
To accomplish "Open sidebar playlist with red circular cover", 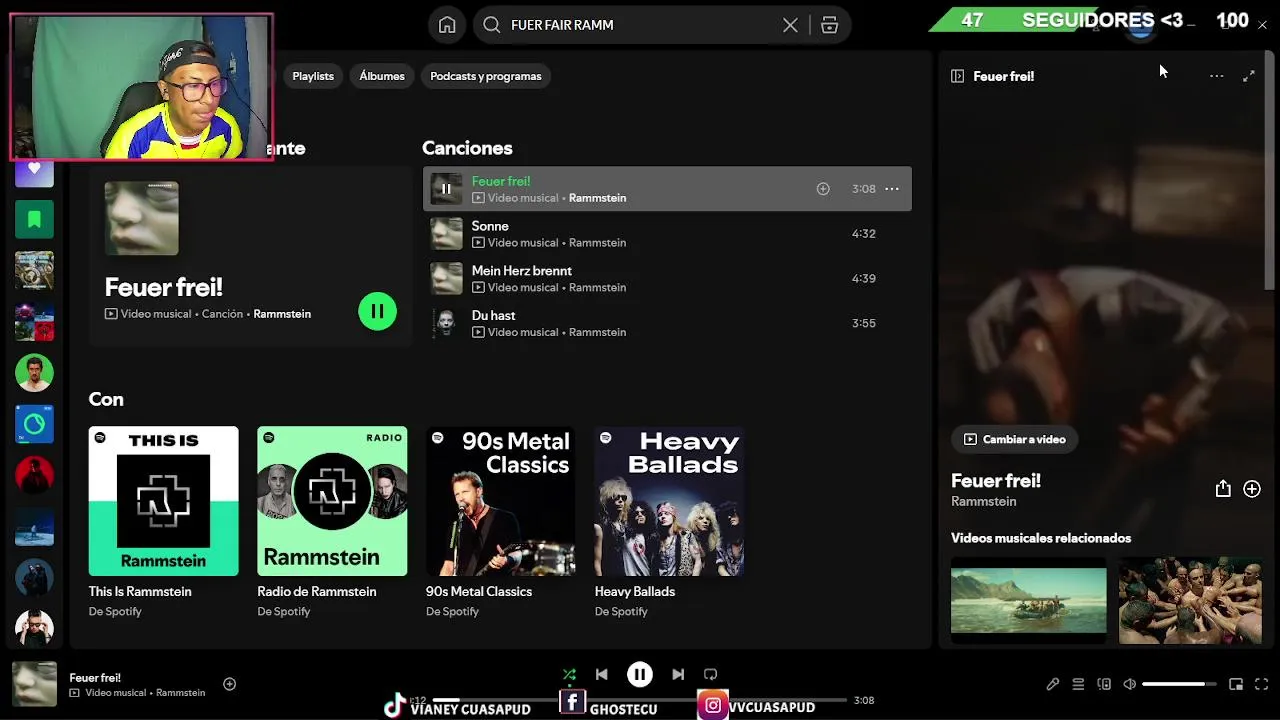I will click(x=34, y=475).
